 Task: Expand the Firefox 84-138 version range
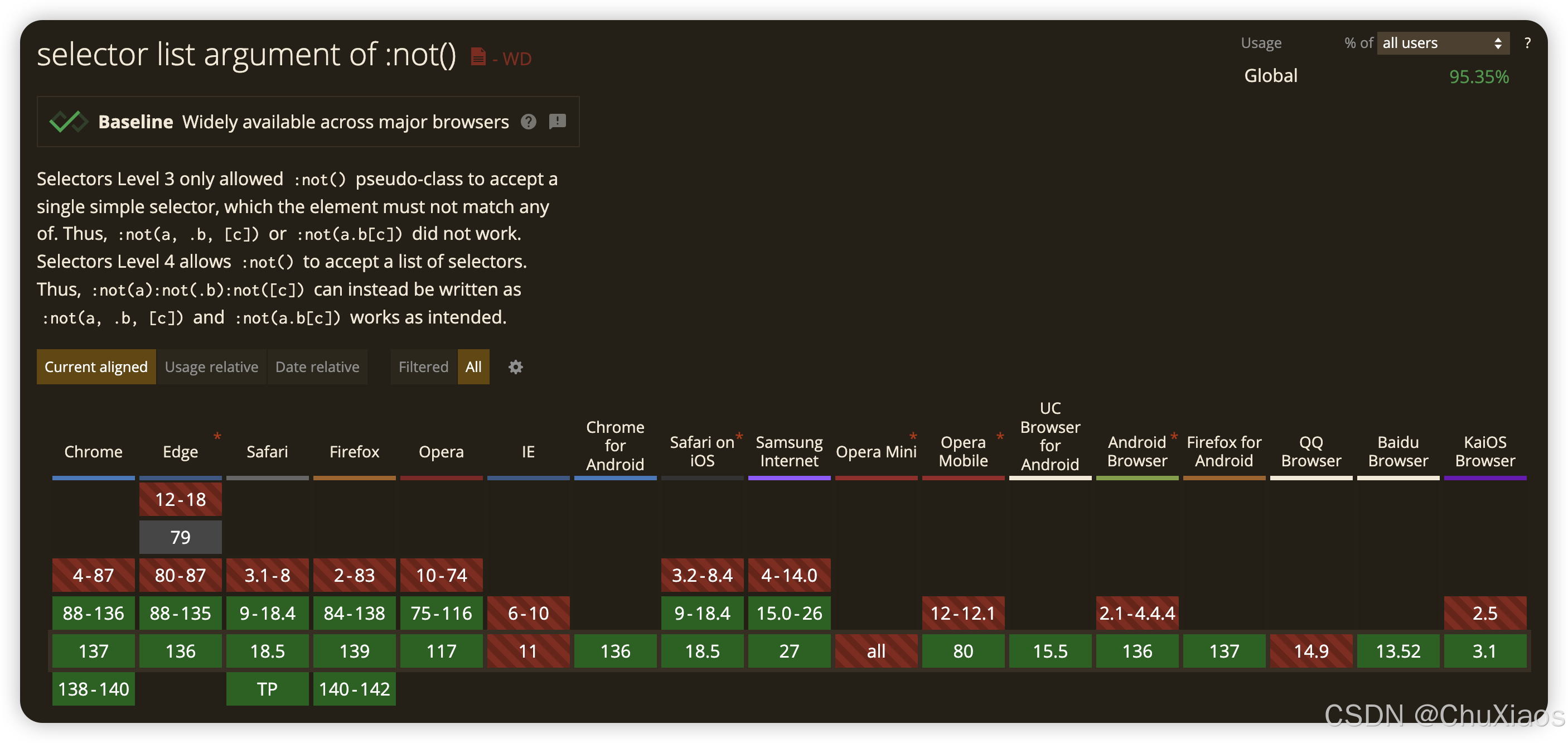pos(354,612)
